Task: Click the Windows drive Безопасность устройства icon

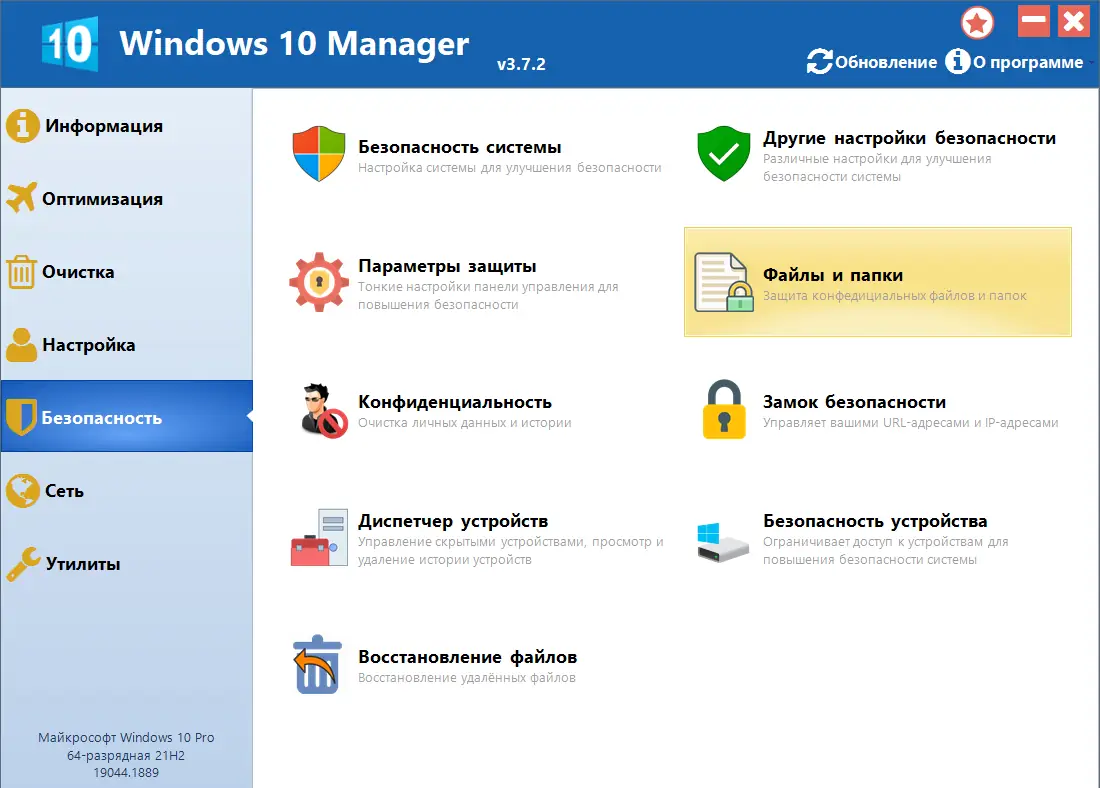Action: coord(723,541)
